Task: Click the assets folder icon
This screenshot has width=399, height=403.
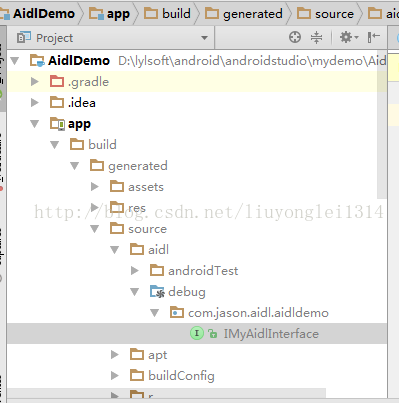Action: [117, 186]
